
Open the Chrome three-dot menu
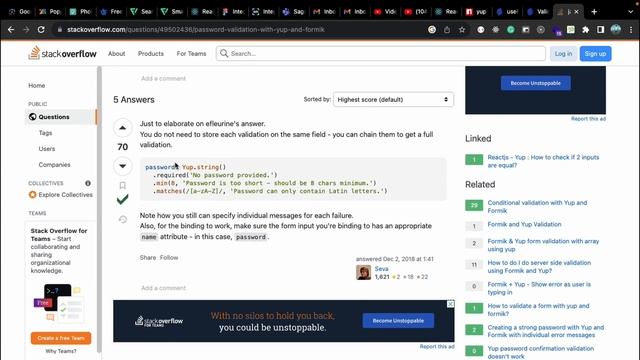coord(631,29)
